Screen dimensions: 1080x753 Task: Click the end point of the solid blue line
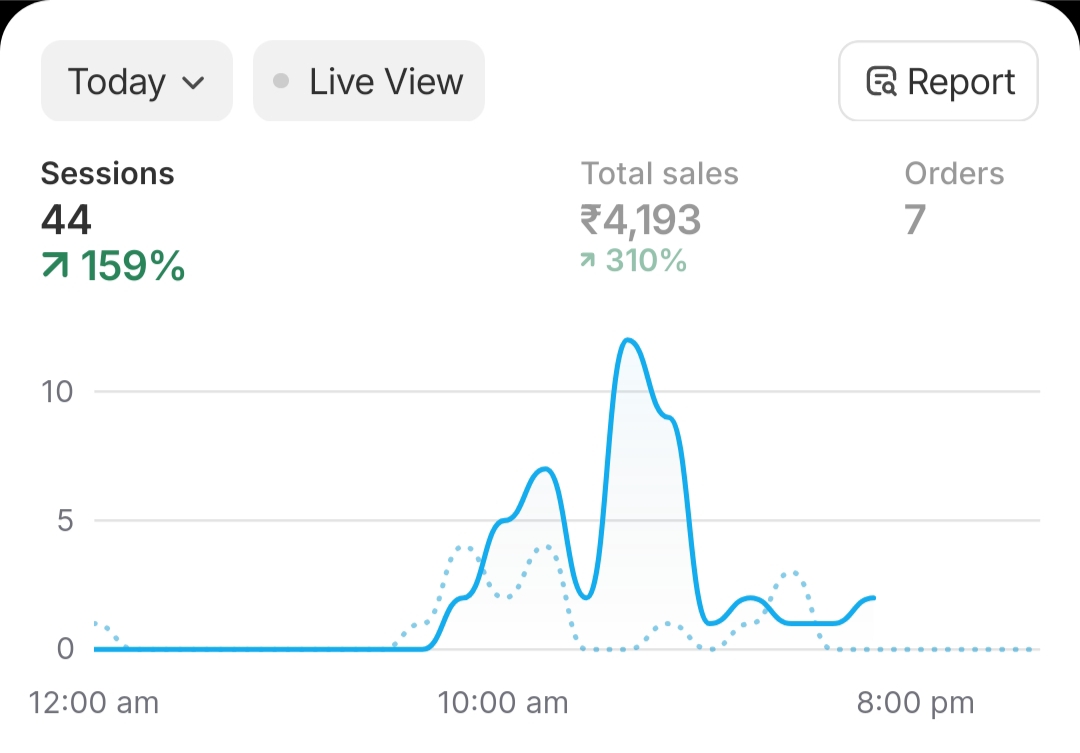[874, 598]
